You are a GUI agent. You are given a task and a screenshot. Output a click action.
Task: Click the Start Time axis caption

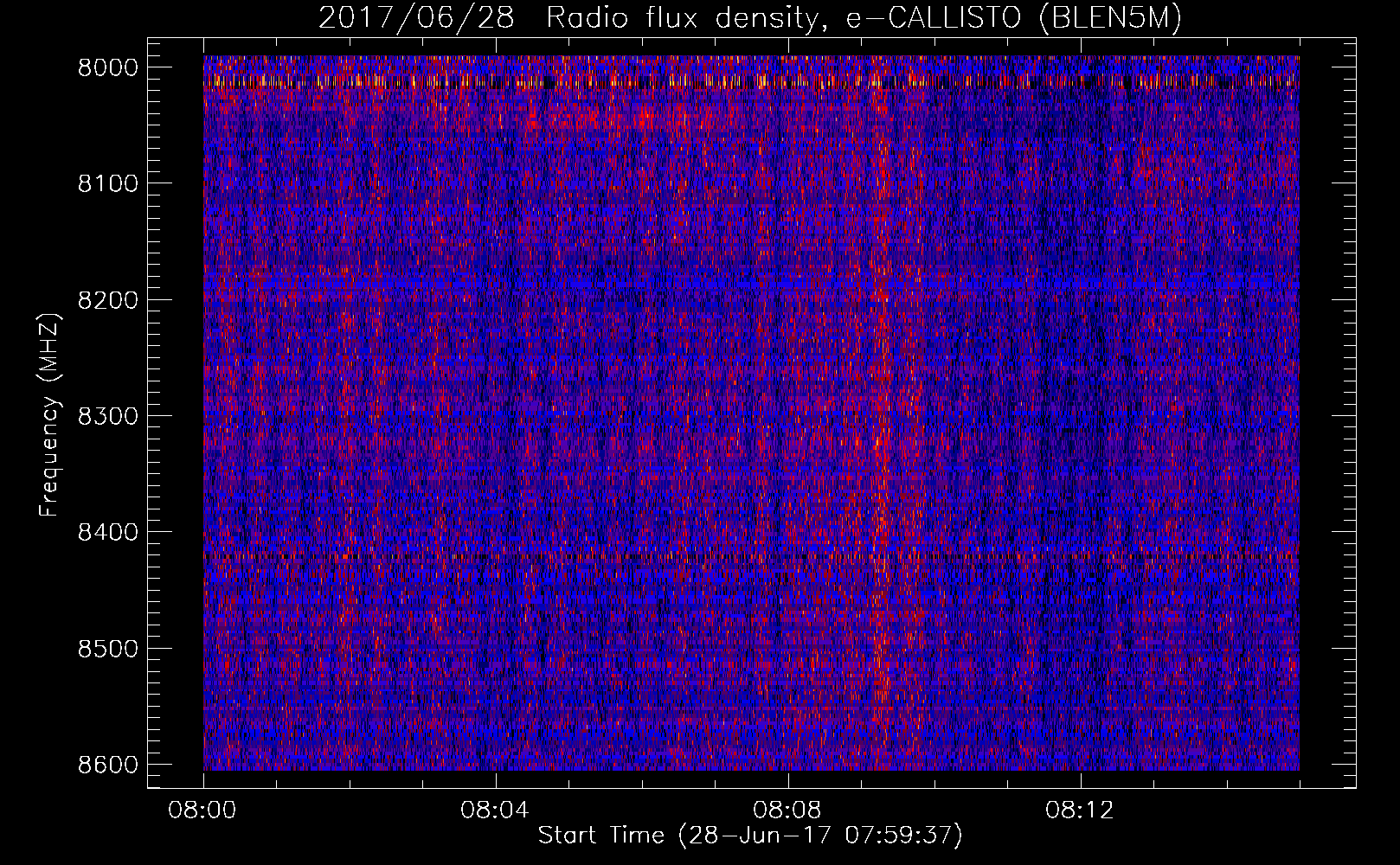tap(750, 836)
